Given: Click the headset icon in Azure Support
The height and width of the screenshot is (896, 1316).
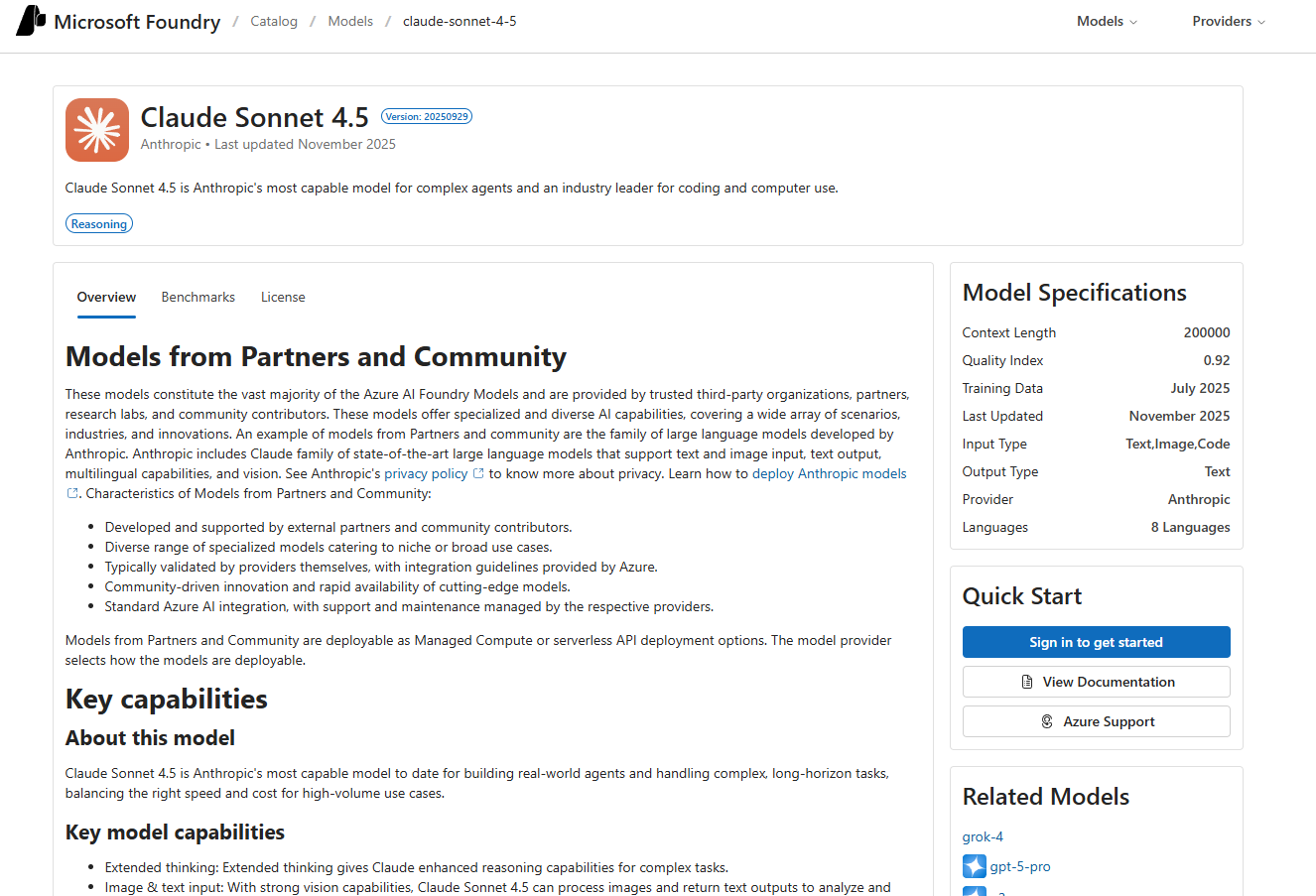Looking at the screenshot, I should [x=1047, y=721].
